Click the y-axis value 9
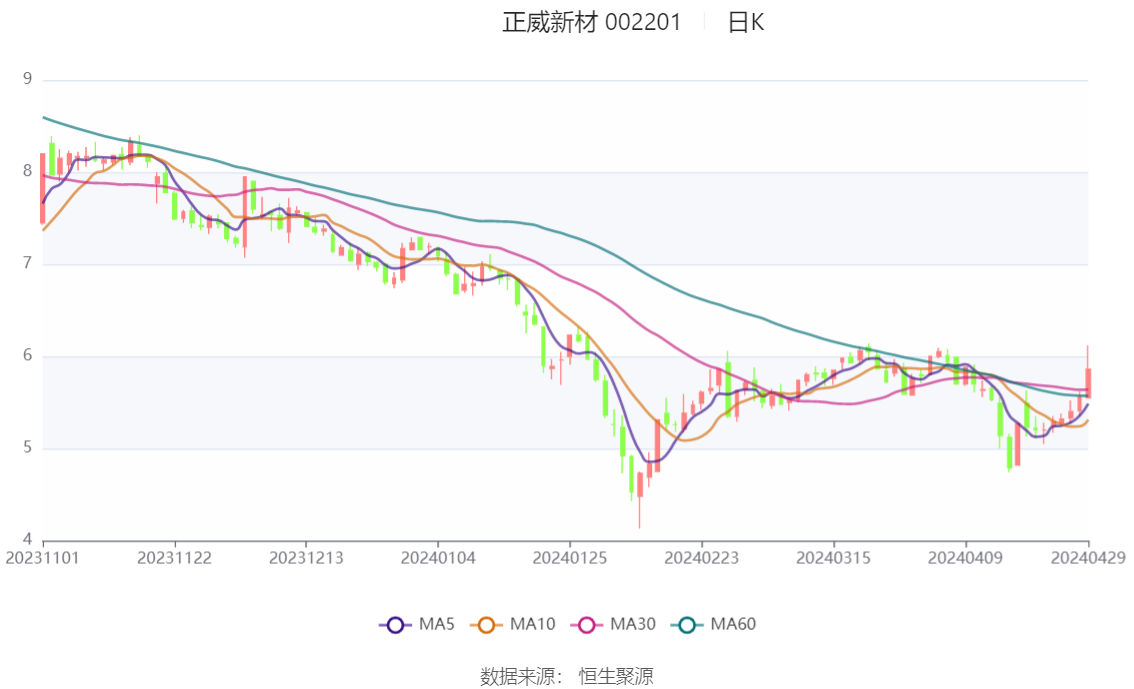 click(27, 79)
